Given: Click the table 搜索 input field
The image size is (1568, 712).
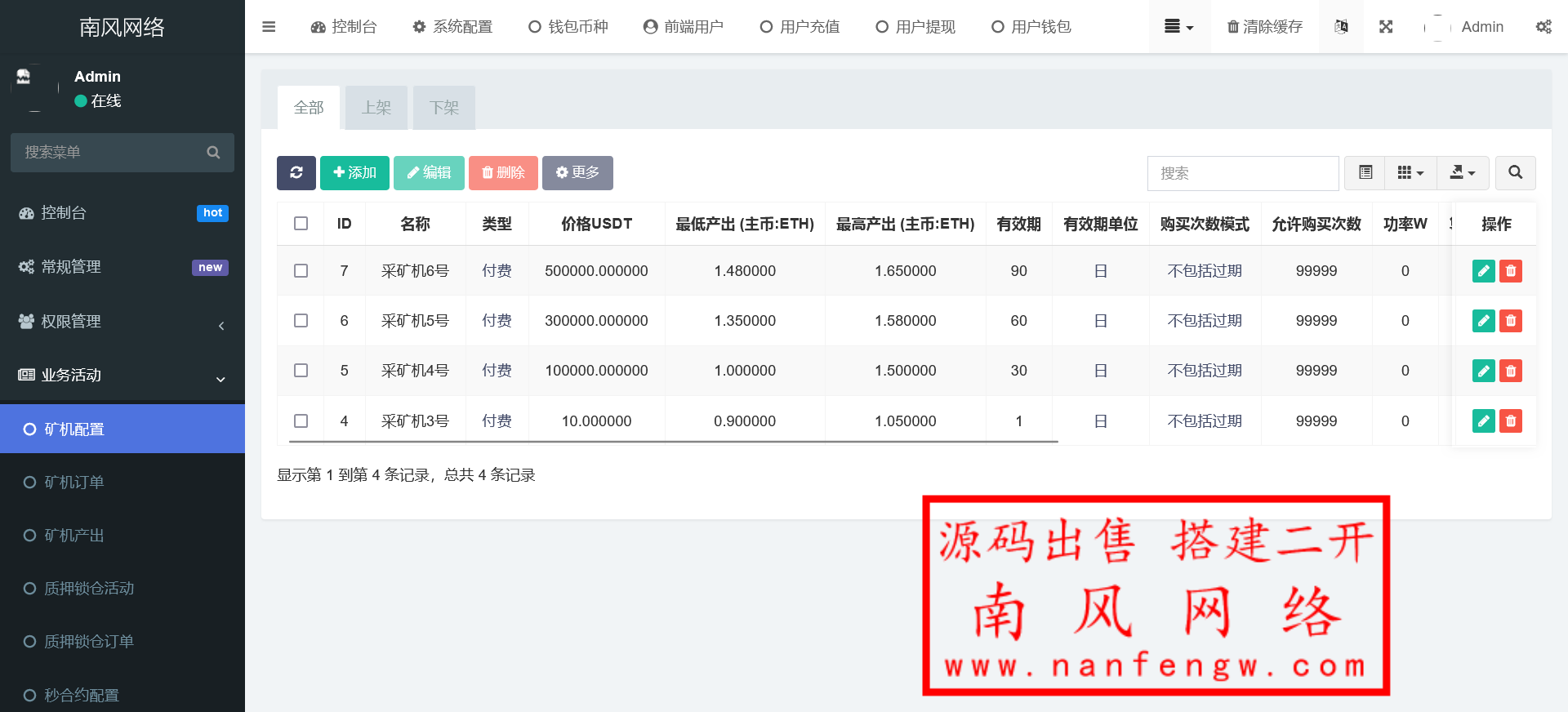Looking at the screenshot, I should click(x=1242, y=173).
